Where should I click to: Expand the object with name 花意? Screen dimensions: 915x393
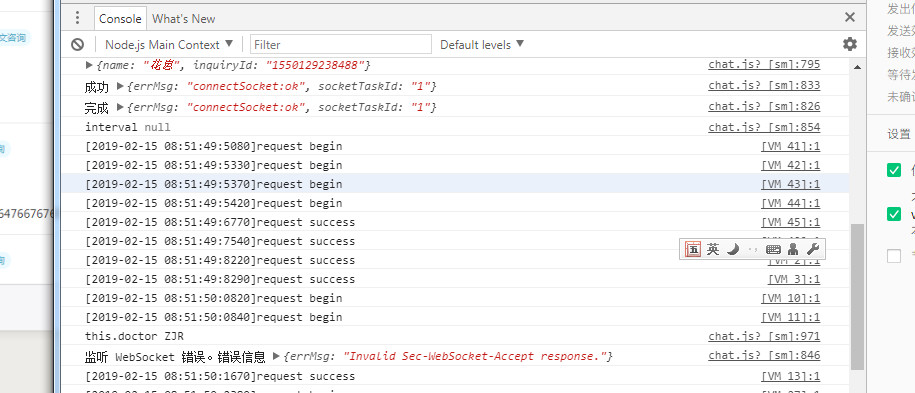pos(89,65)
